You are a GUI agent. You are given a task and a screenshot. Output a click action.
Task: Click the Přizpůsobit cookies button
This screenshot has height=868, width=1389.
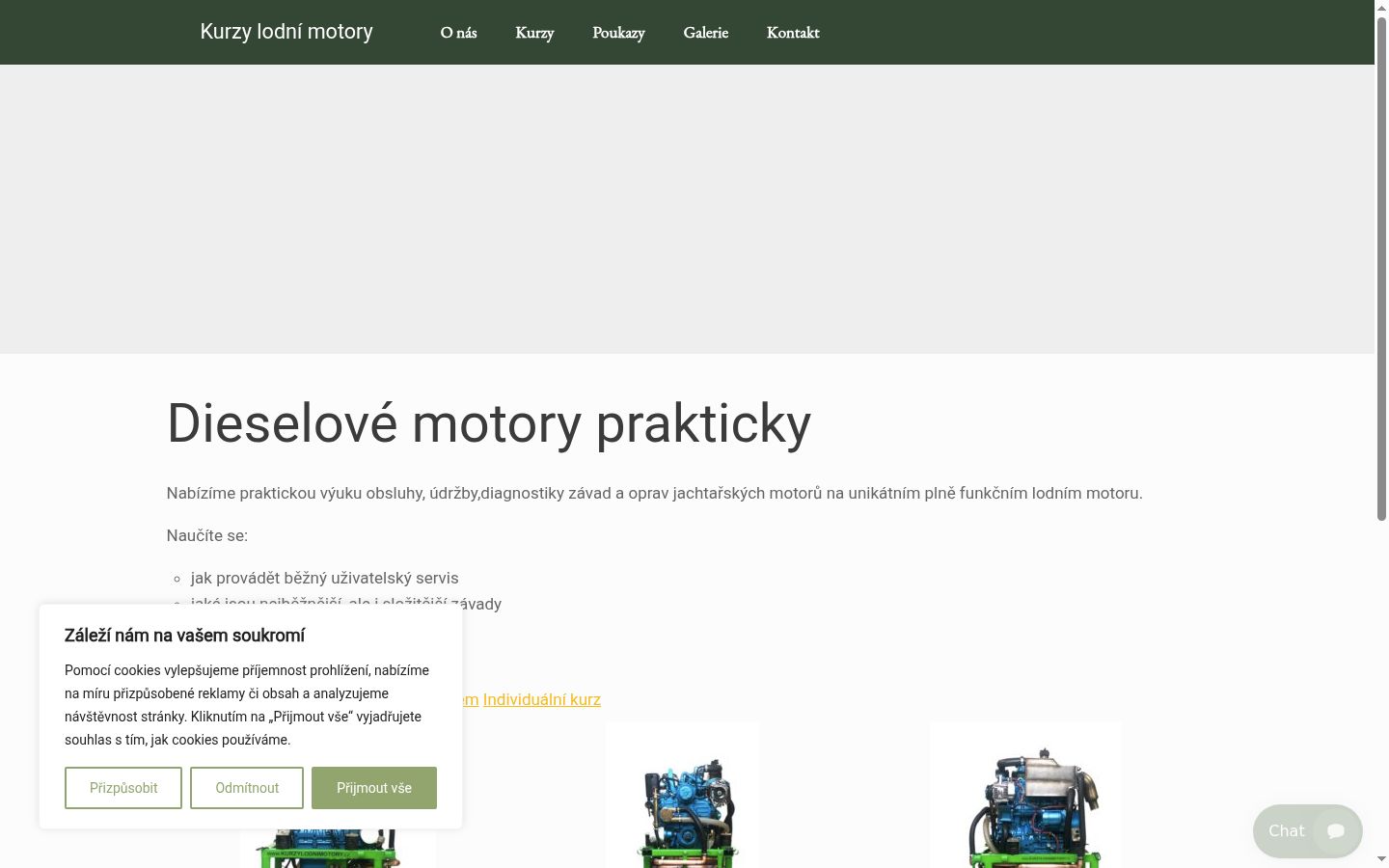pyautogui.click(x=123, y=788)
